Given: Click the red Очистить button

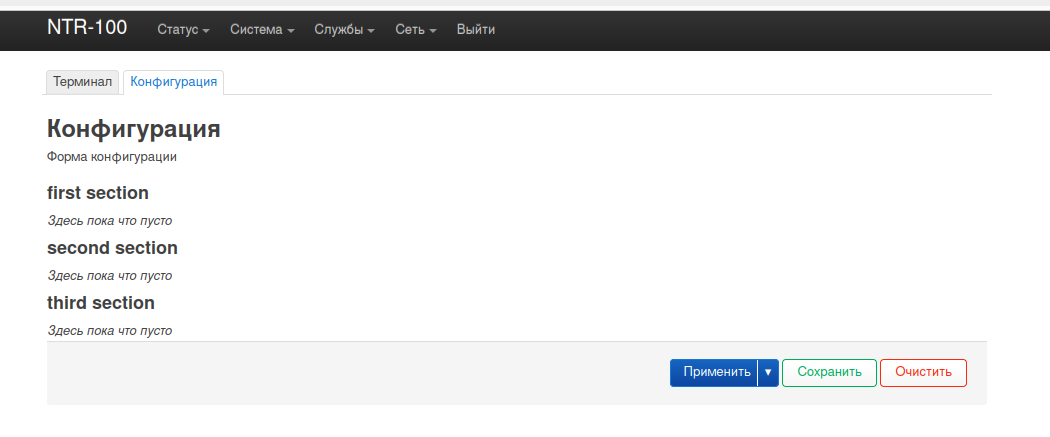Looking at the screenshot, I should click(923, 372).
